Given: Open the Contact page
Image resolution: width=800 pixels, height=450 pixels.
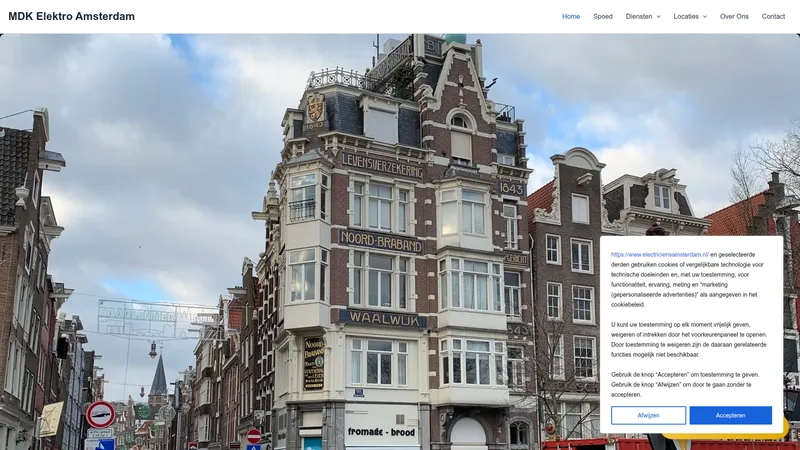Looking at the screenshot, I should (x=773, y=16).
